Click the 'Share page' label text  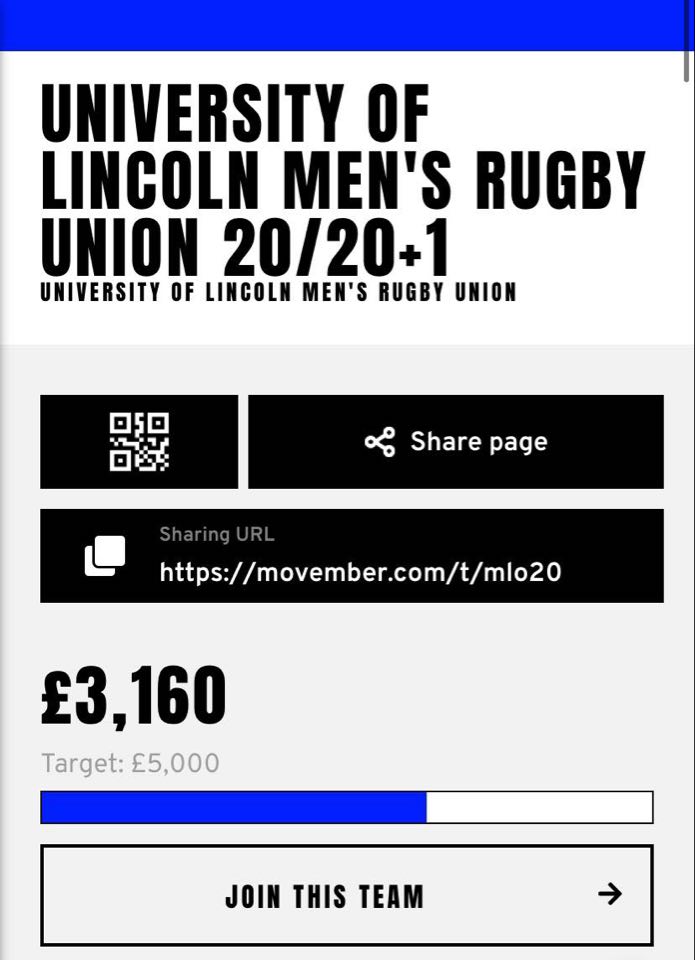pos(479,442)
